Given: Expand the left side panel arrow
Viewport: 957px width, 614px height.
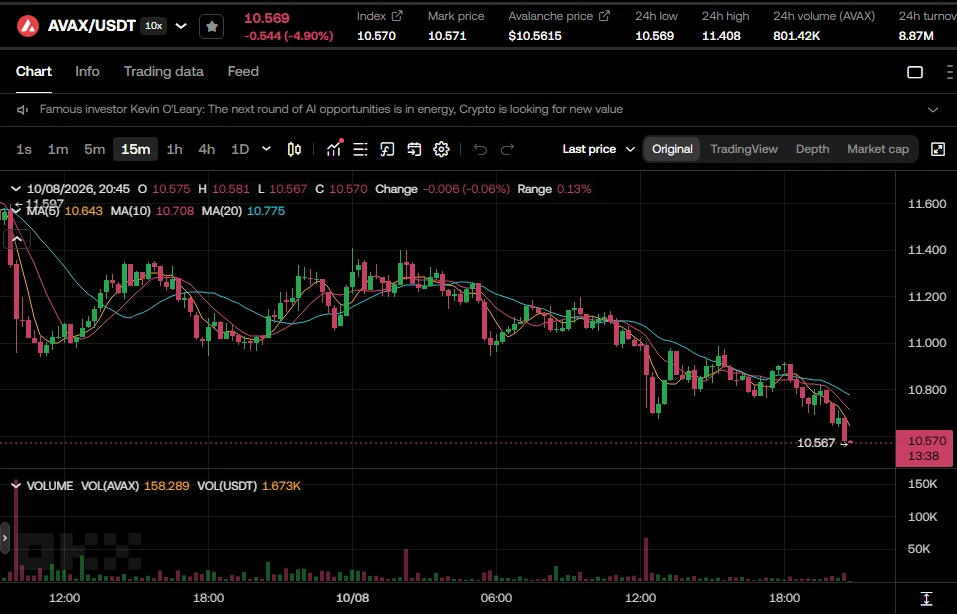Looking at the screenshot, I should pos(5,538).
